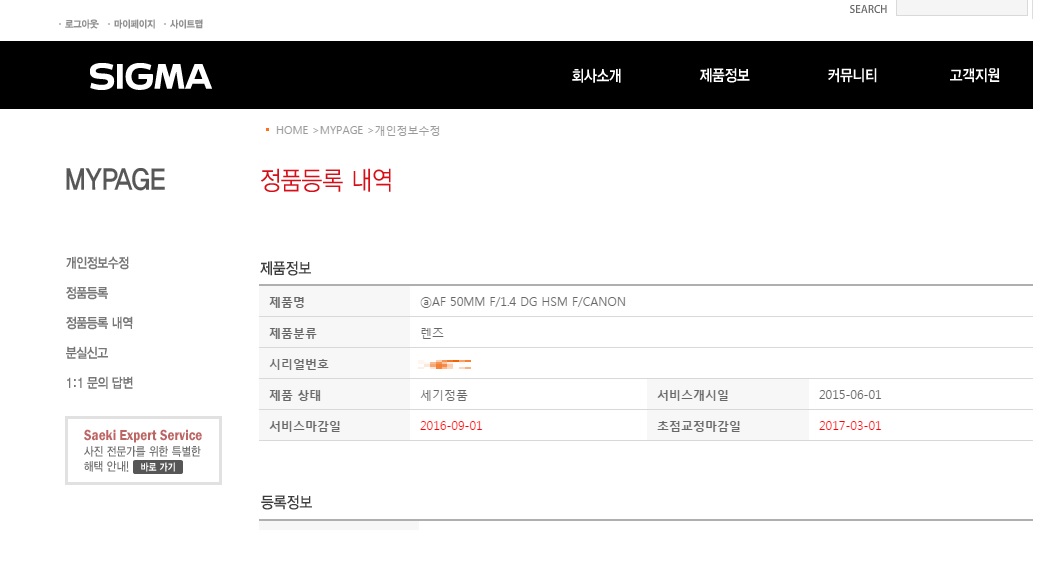Viewport: 1051px width, 569px height.
Task: Open the 회사소개 menu
Action: 596,75
